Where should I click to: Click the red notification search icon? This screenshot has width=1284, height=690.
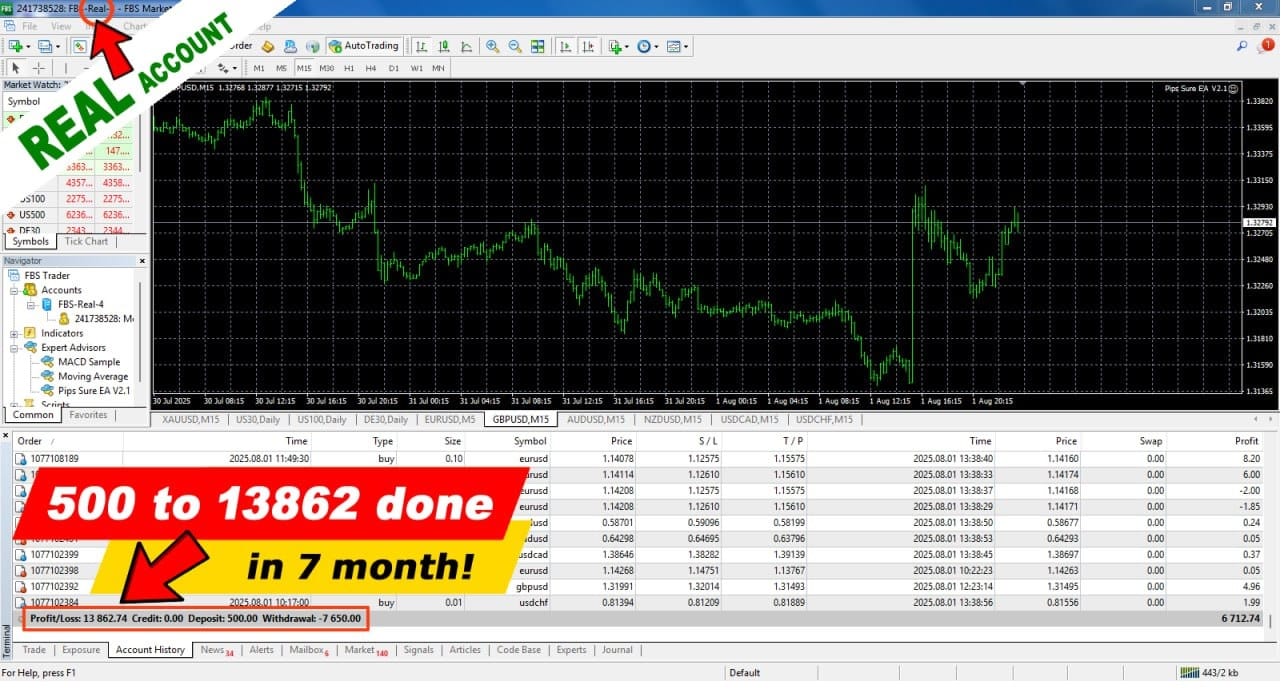[x=1267, y=46]
